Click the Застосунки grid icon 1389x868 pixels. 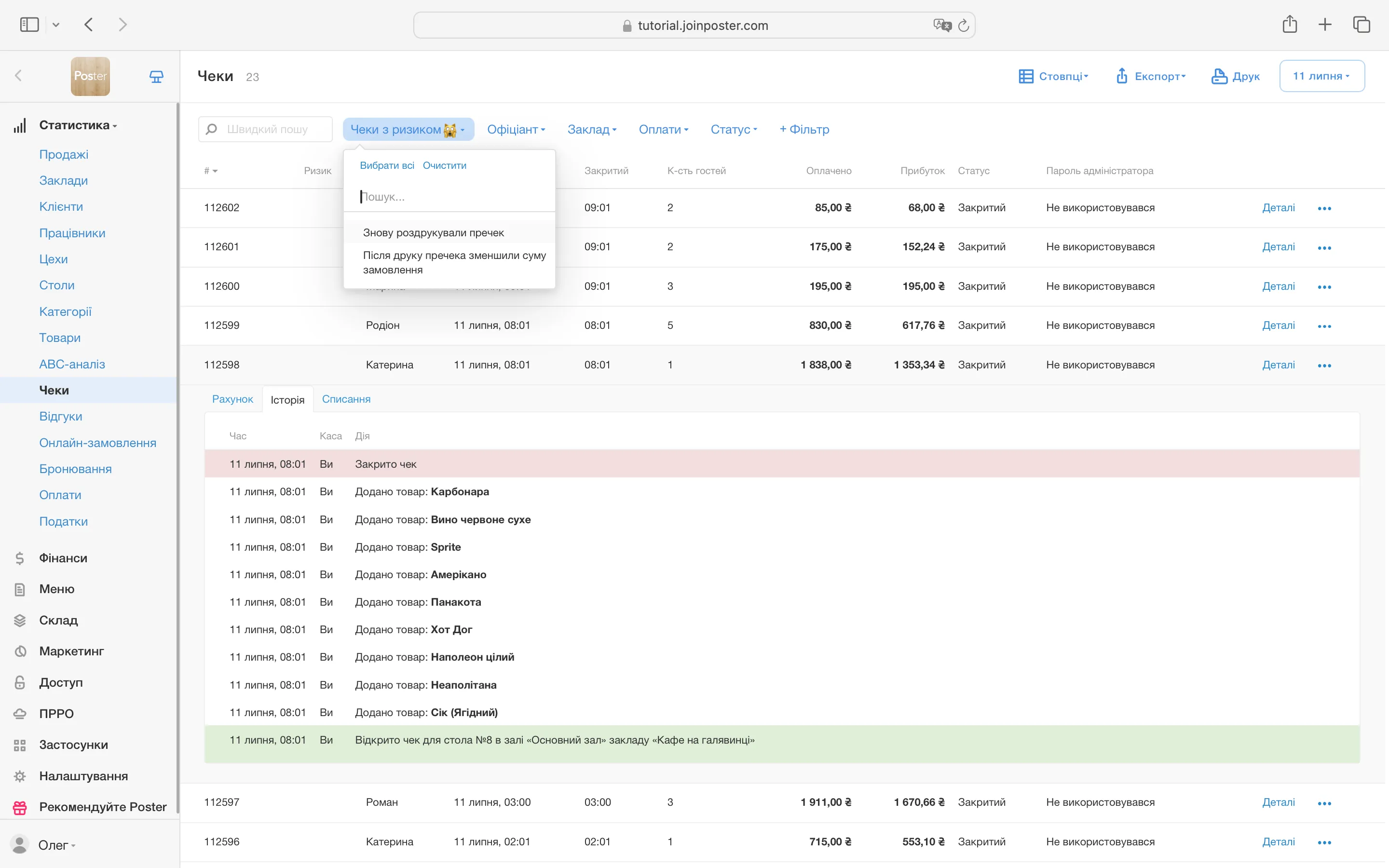(x=19, y=745)
